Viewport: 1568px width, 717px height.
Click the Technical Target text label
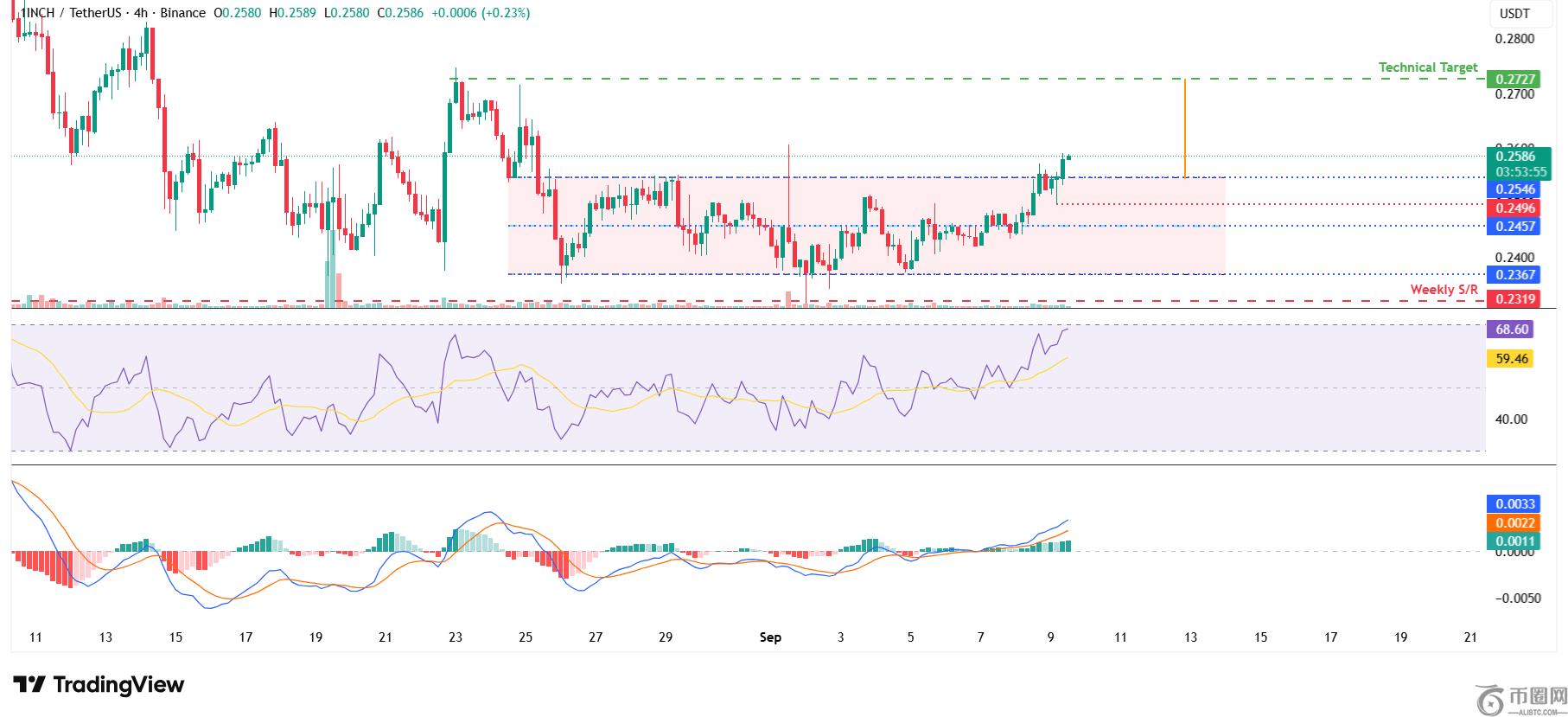click(x=1428, y=67)
